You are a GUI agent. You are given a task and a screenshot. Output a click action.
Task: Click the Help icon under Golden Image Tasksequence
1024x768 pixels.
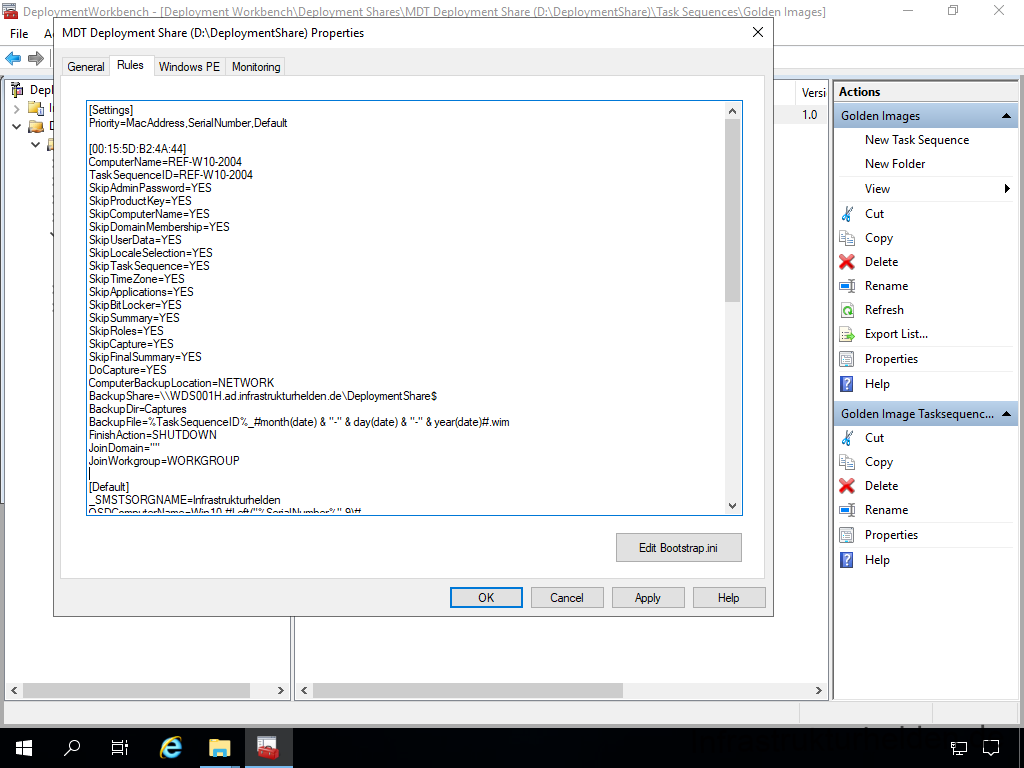coord(847,560)
